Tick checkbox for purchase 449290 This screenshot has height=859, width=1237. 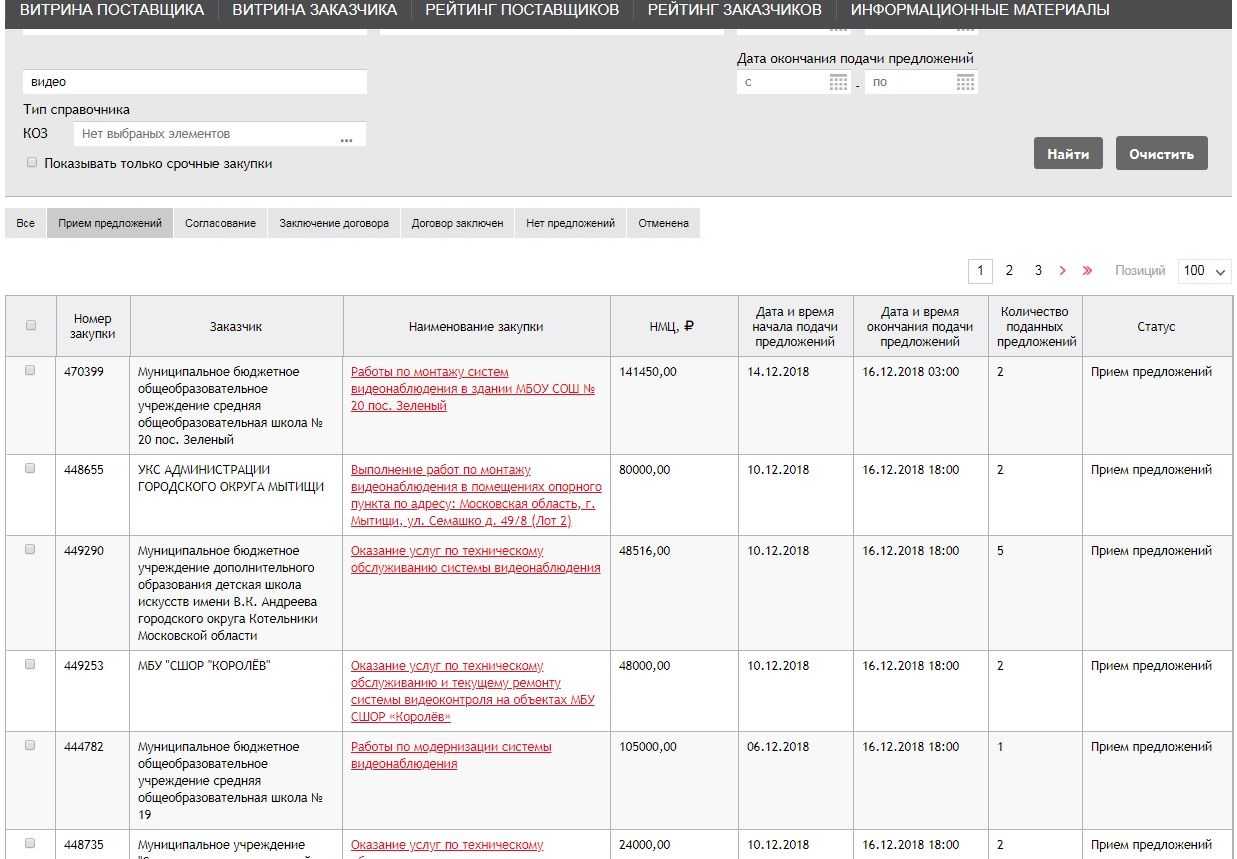(30, 550)
